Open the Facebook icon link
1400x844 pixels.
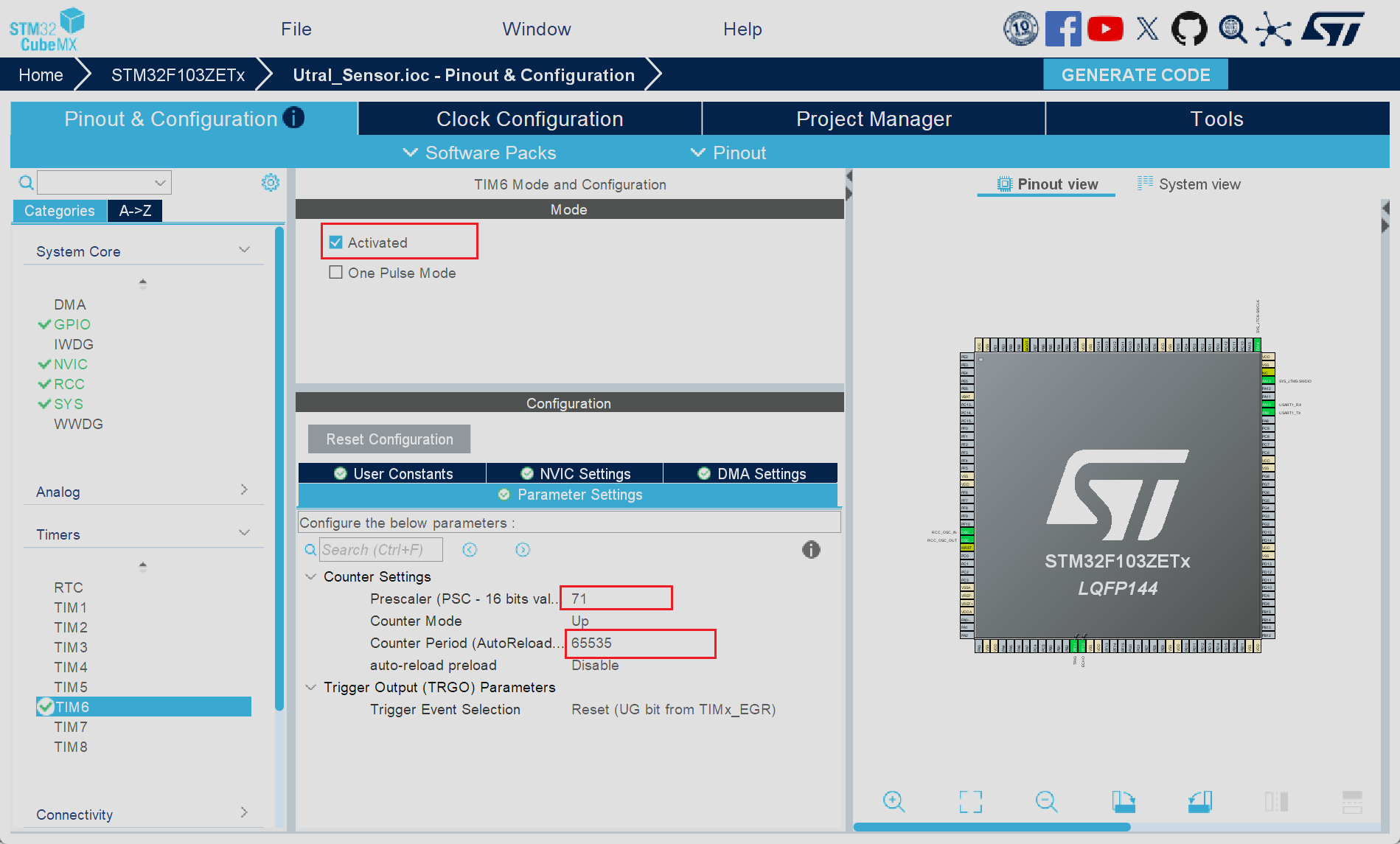pos(1063,29)
